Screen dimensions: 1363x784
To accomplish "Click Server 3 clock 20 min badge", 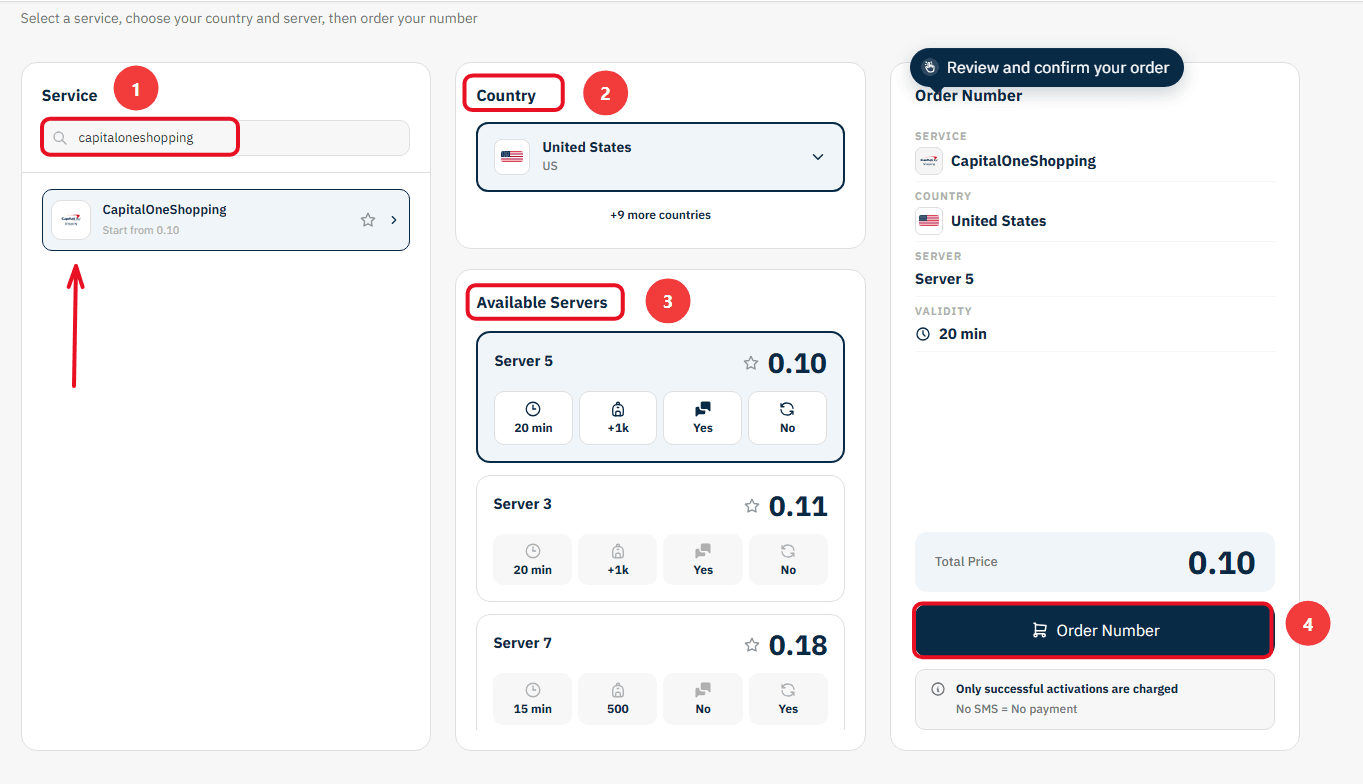I will (x=533, y=559).
